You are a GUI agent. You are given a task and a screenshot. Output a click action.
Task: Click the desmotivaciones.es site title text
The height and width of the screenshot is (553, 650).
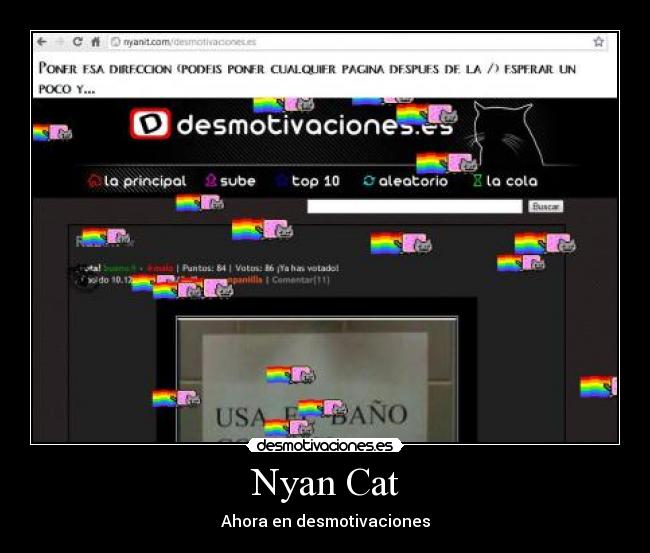315,125
